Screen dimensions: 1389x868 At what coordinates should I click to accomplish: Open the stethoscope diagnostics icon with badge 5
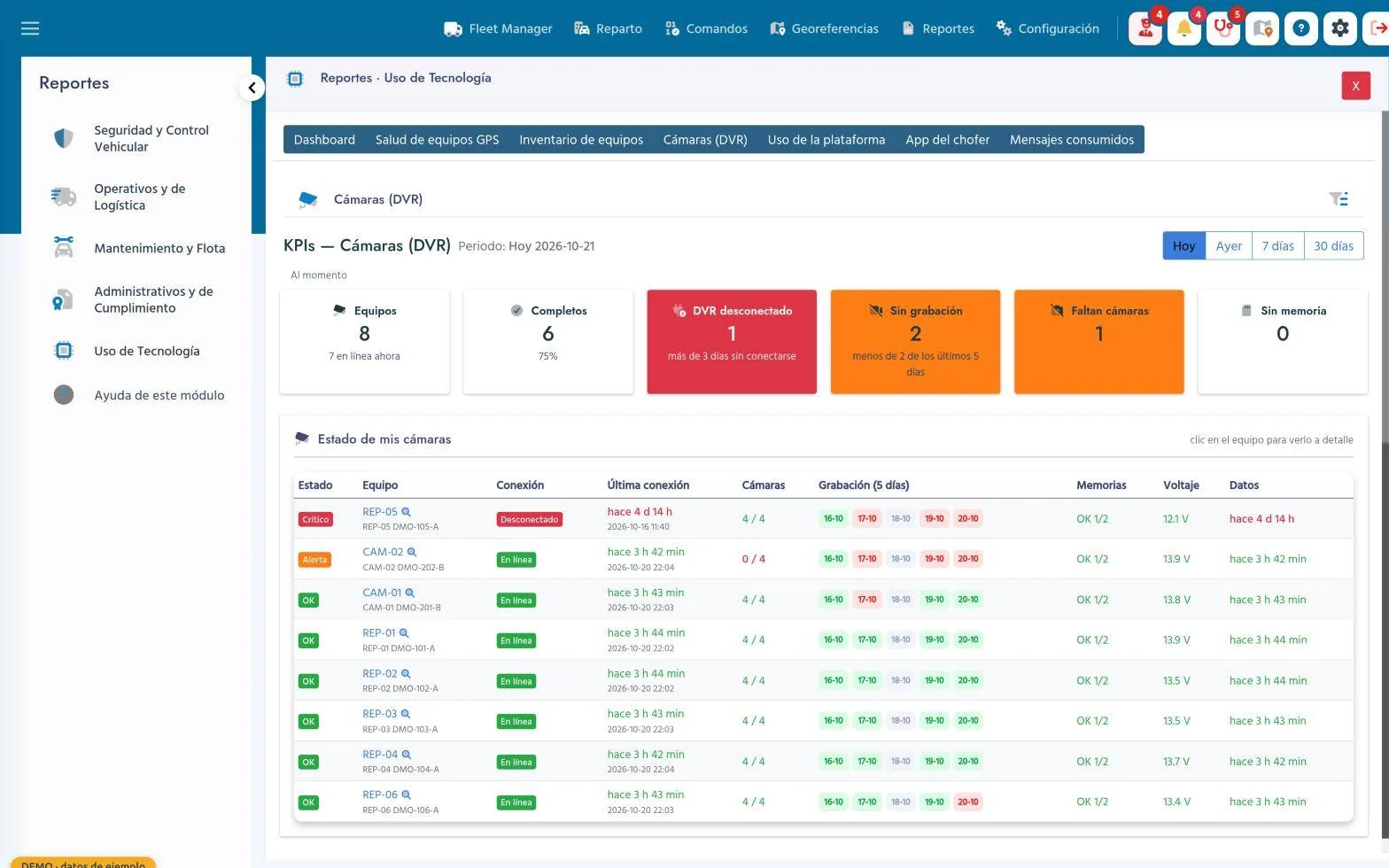1223,28
